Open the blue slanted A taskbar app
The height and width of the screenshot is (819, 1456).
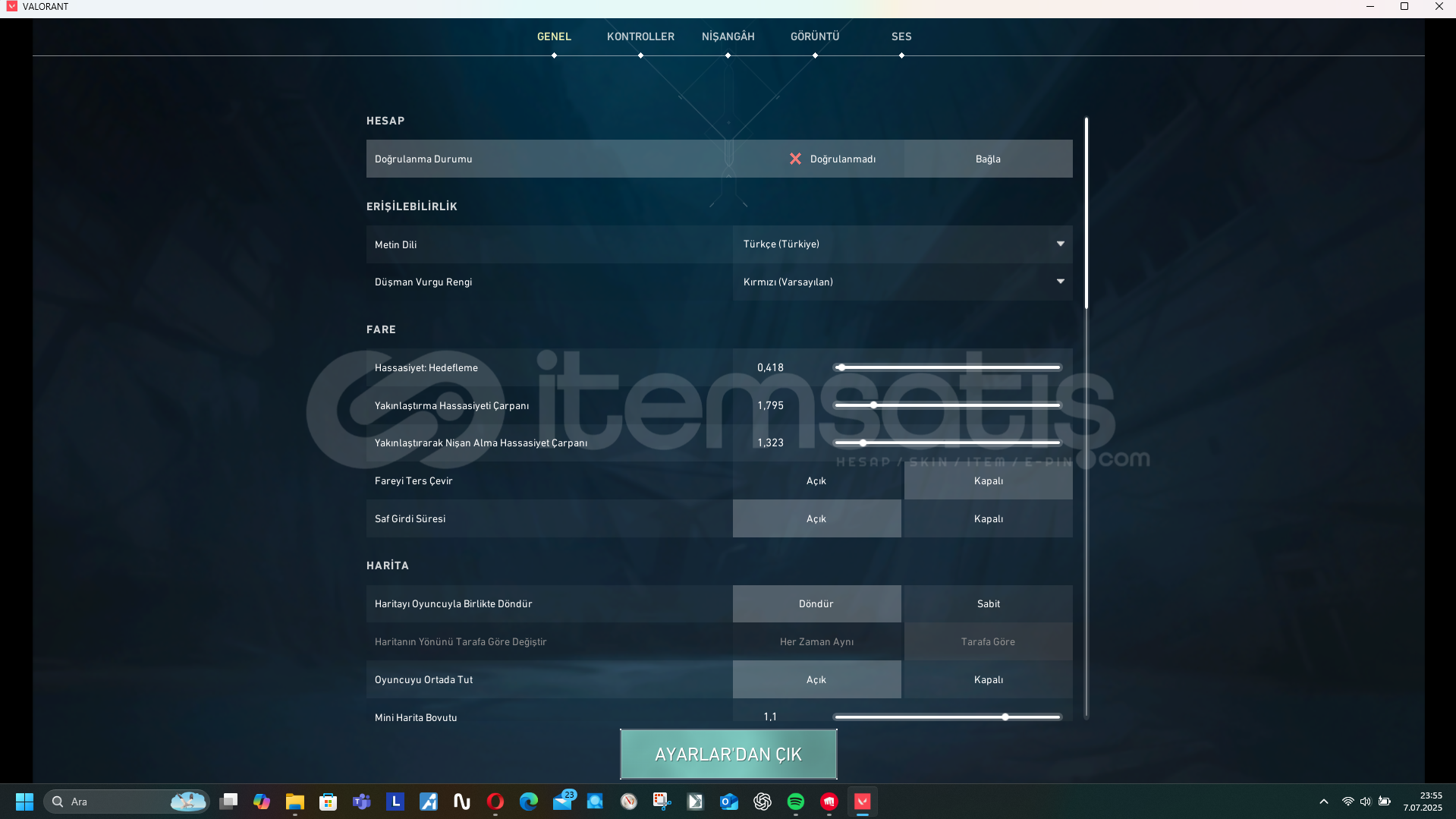[429, 802]
